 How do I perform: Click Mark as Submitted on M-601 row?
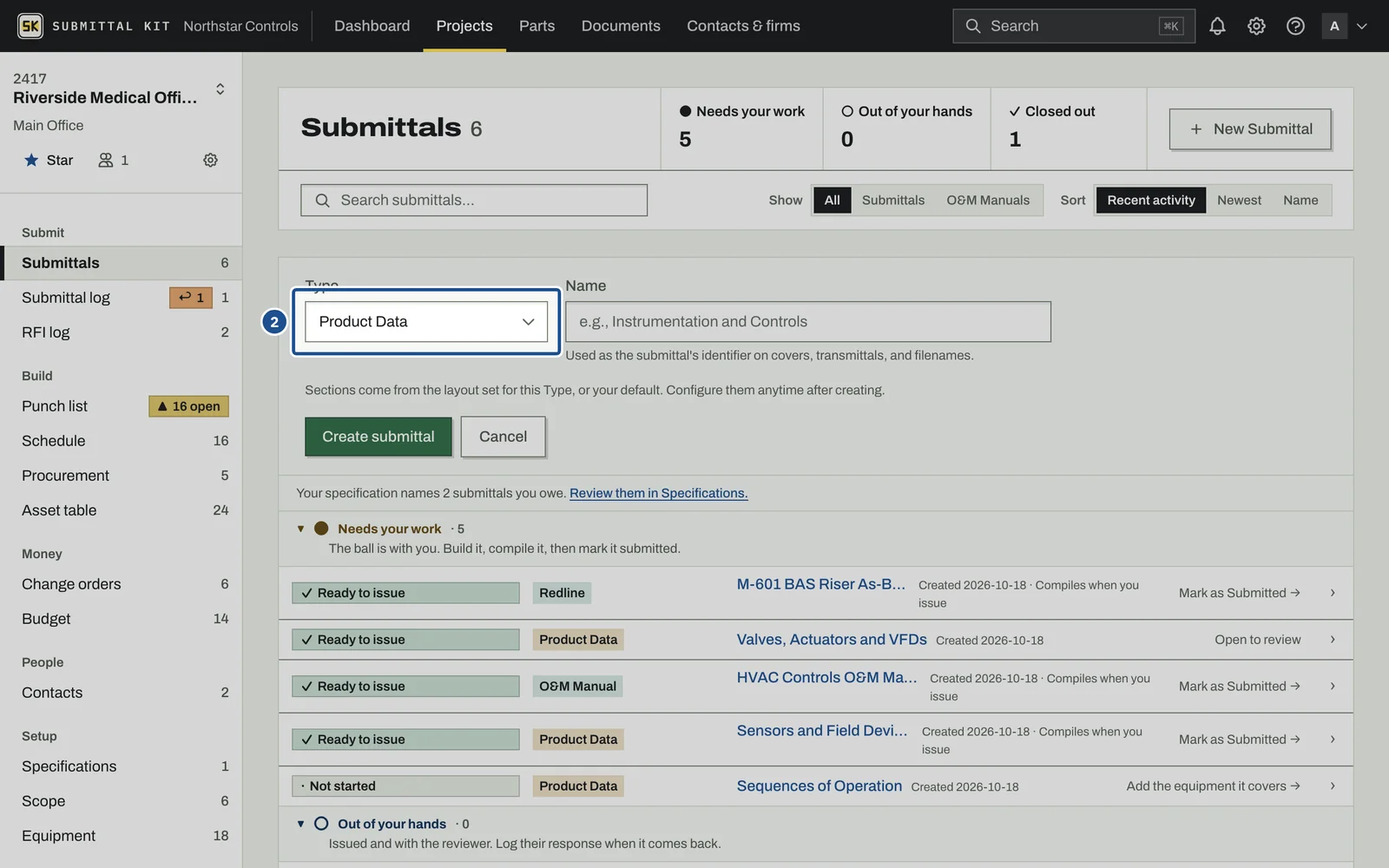[1239, 593]
